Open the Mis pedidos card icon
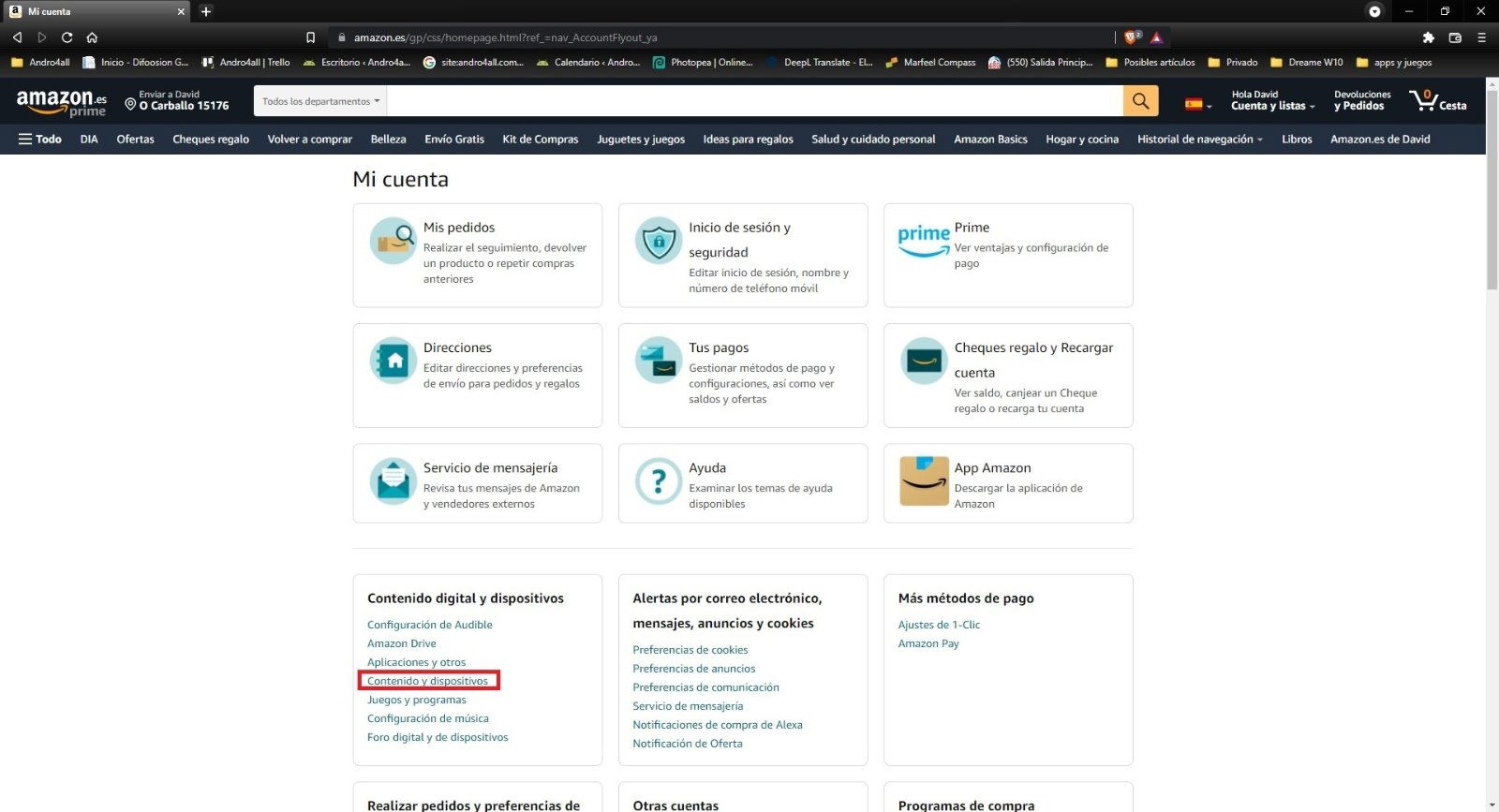 pos(393,241)
